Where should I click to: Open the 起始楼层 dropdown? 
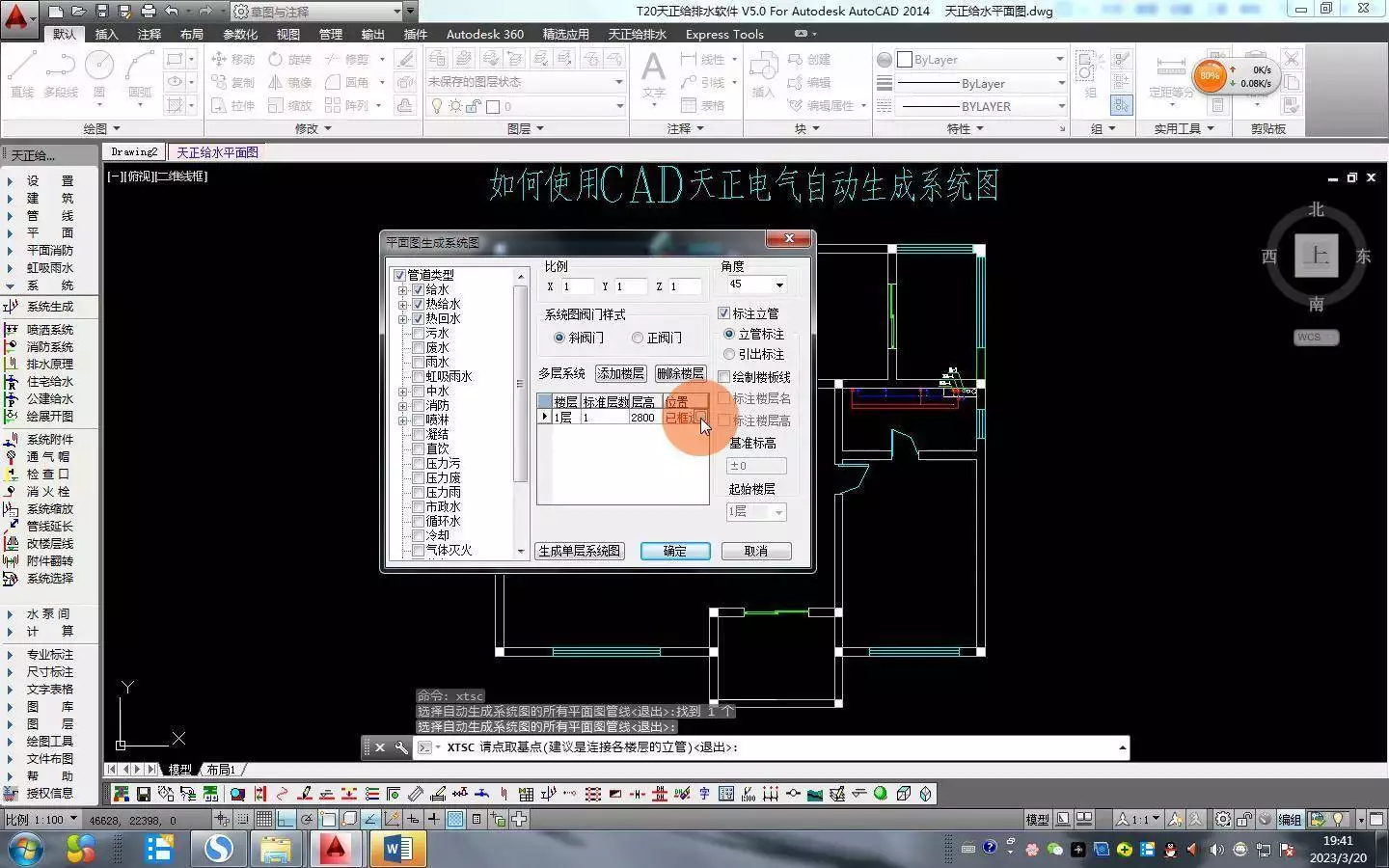[x=778, y=512]
